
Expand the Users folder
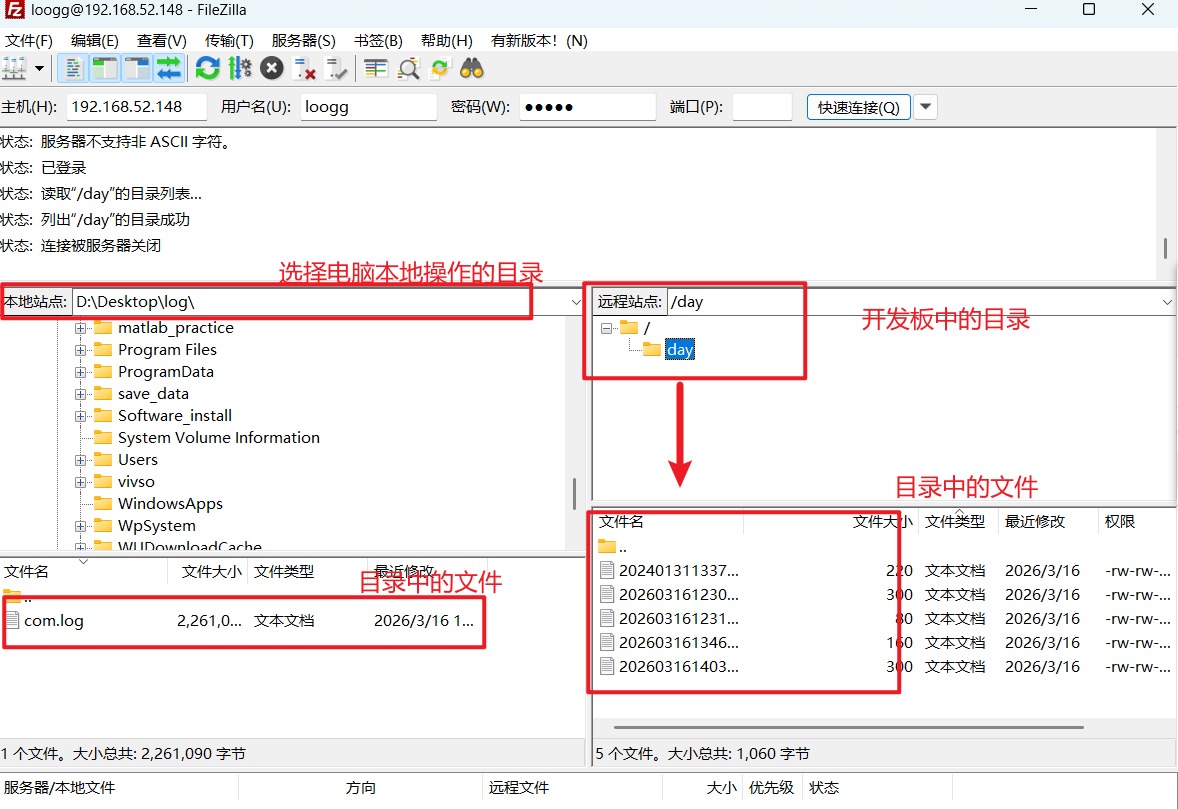(x=80, y=460)
